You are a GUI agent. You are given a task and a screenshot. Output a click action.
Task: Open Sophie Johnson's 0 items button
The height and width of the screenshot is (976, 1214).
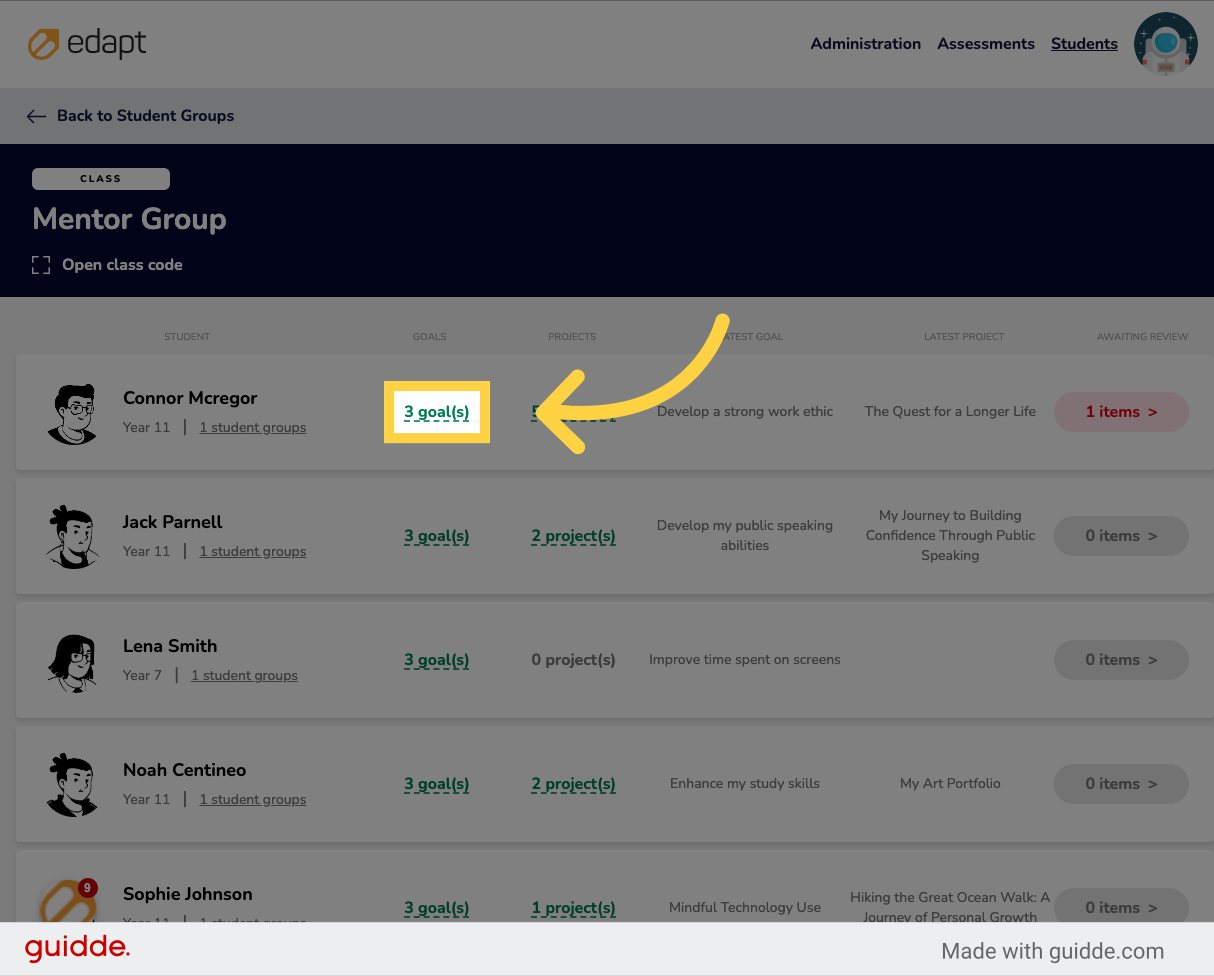coord(1121,905)
